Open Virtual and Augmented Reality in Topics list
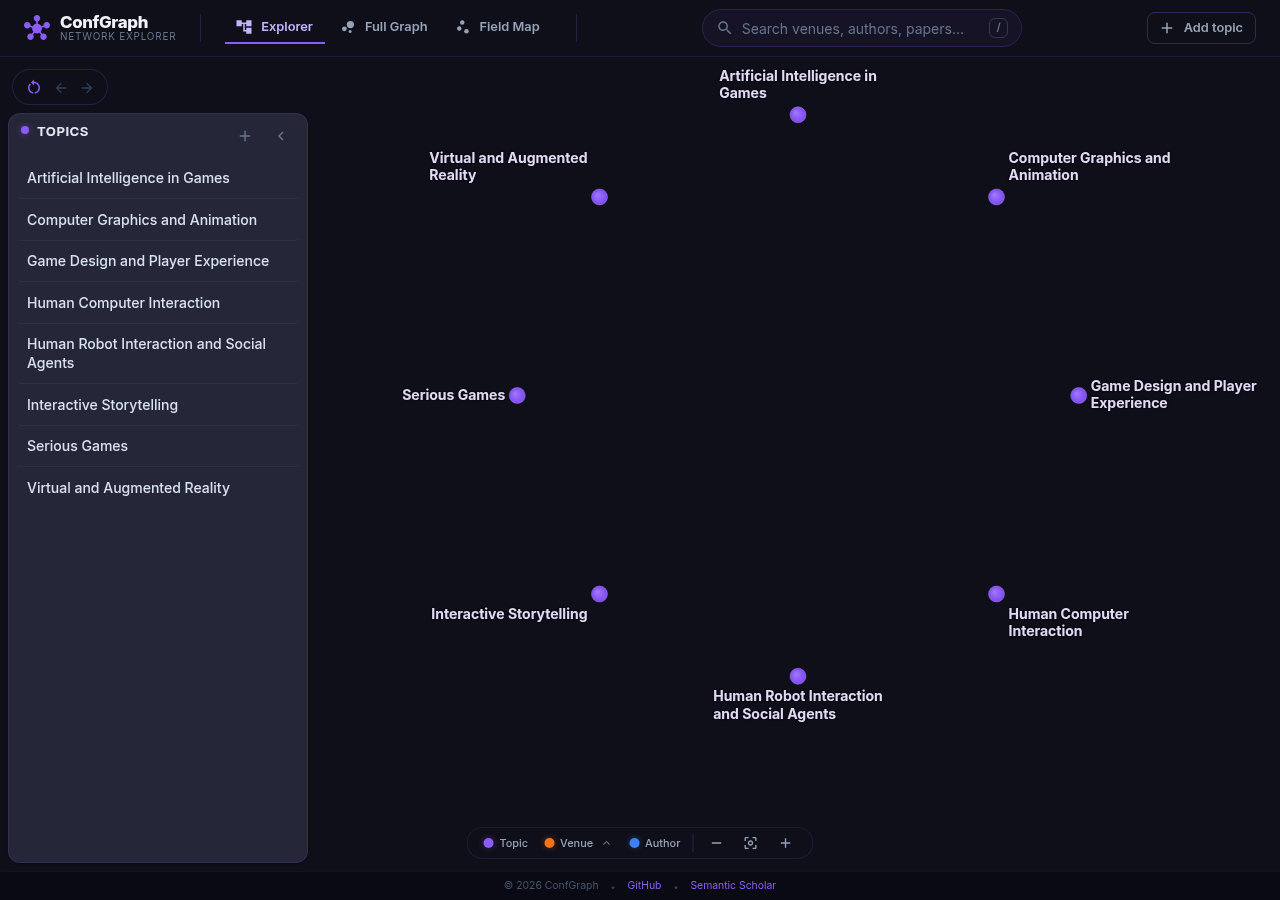 point(158,488)
